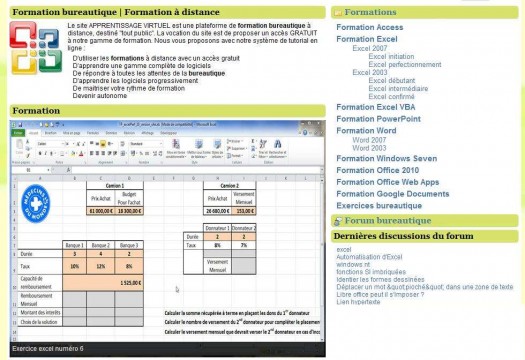Toggle Bold formatting in Excel ribbon
The image size is (525, 360).
tap(40, 154)
